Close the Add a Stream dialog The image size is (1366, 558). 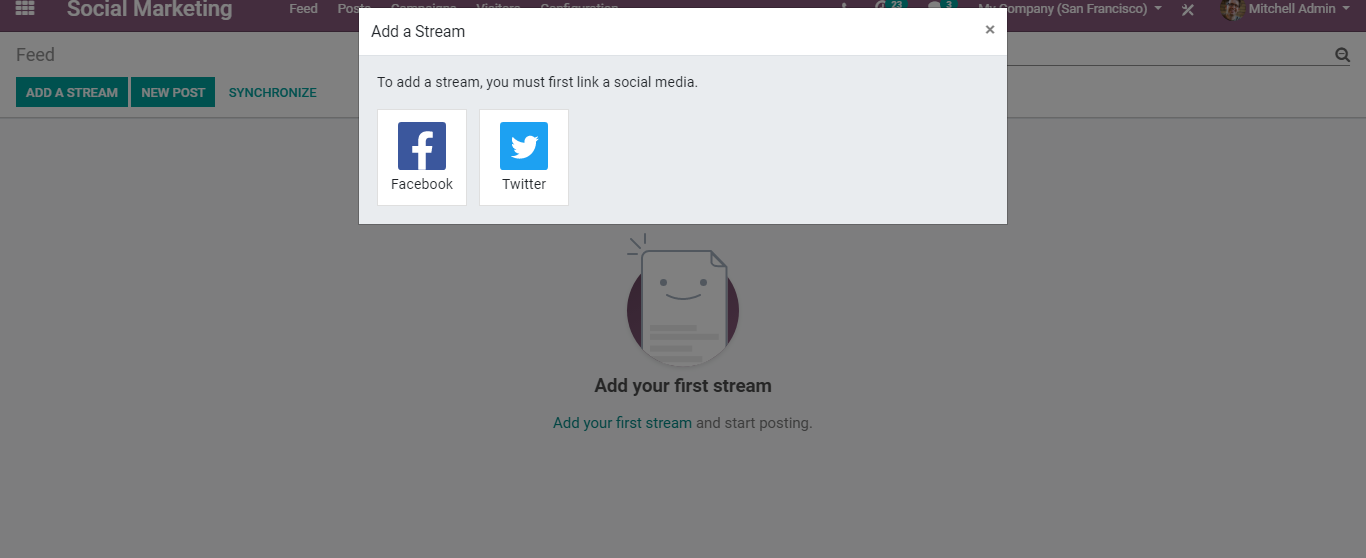pos(990,30)
